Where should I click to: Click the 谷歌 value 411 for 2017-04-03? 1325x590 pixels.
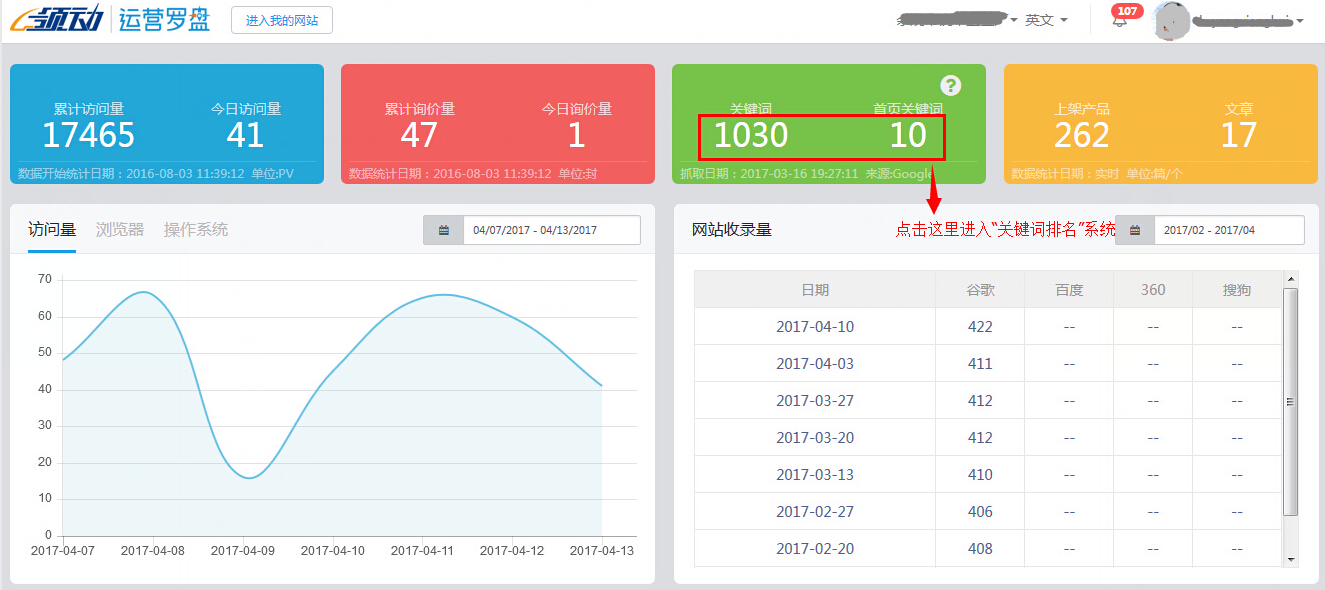[979, 363]
